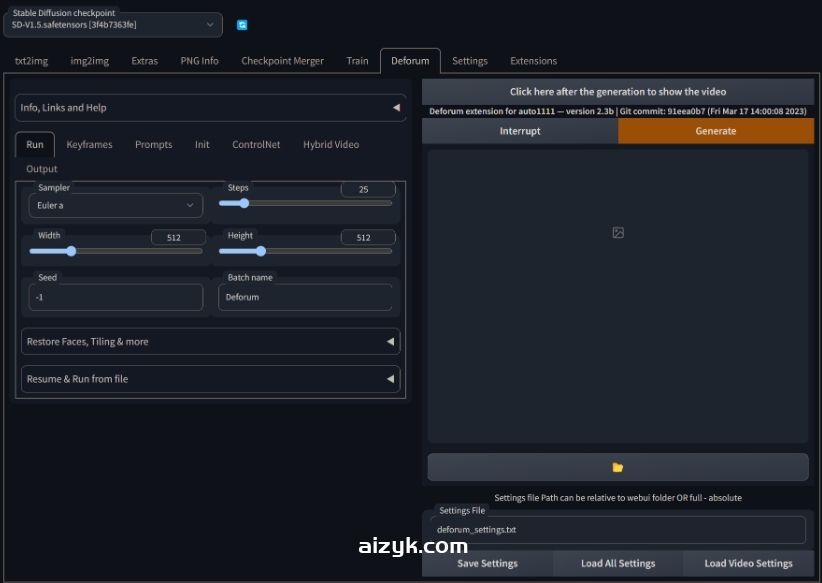Select the ControlNet tab
The image size is (822, 583).
point(256,145)
